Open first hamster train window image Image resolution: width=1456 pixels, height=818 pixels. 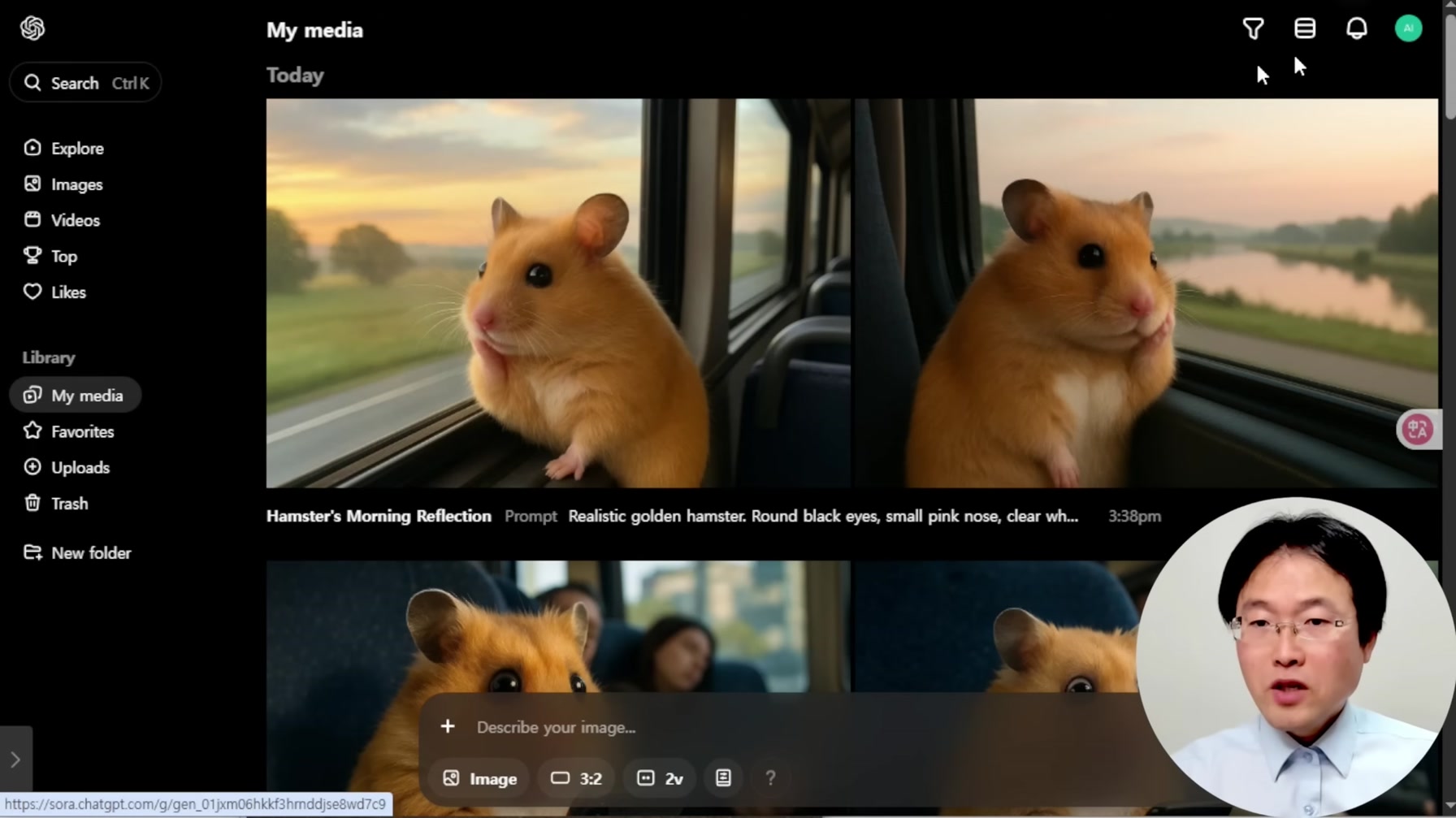coord(558,293)
